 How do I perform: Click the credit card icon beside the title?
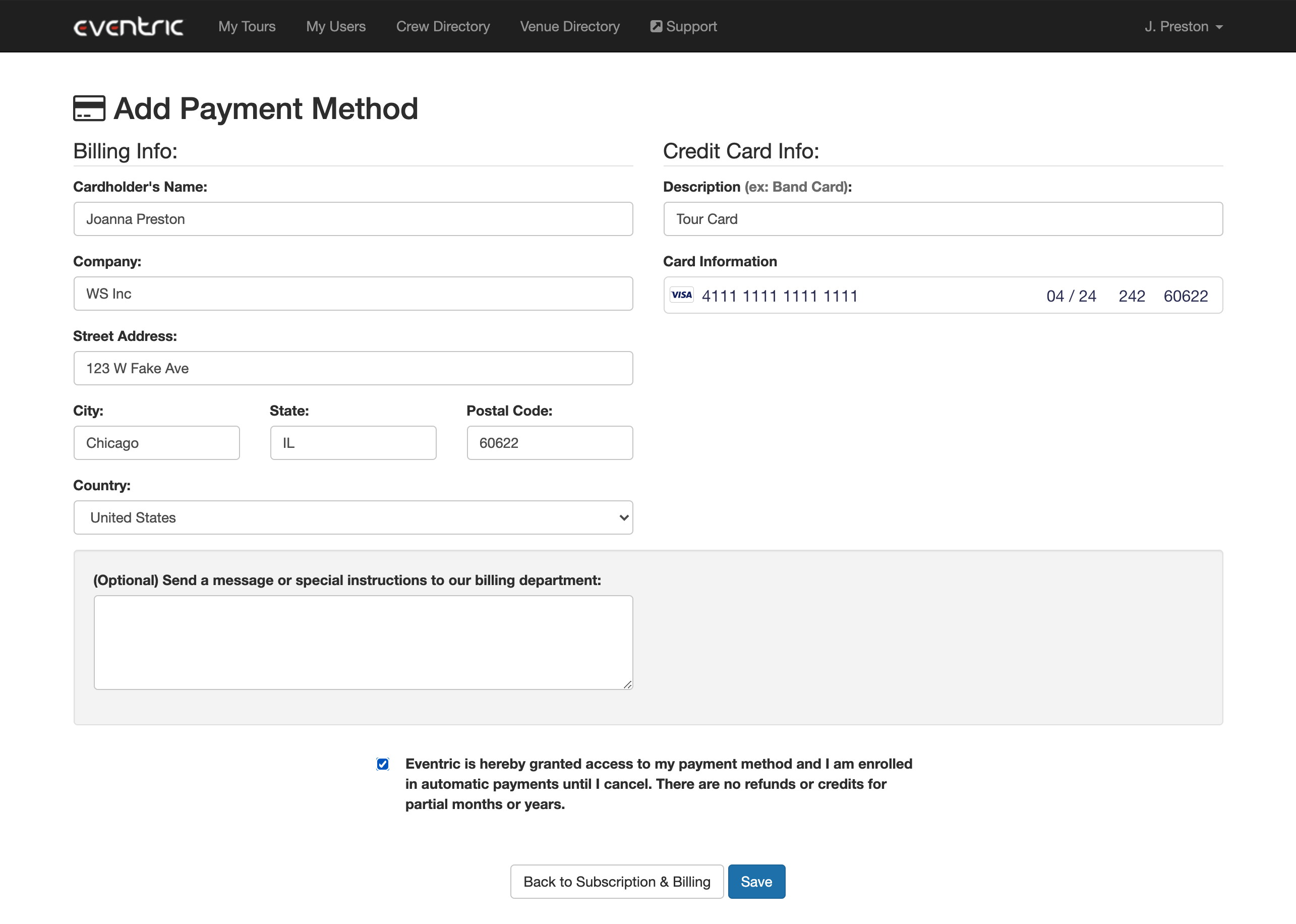89,108
